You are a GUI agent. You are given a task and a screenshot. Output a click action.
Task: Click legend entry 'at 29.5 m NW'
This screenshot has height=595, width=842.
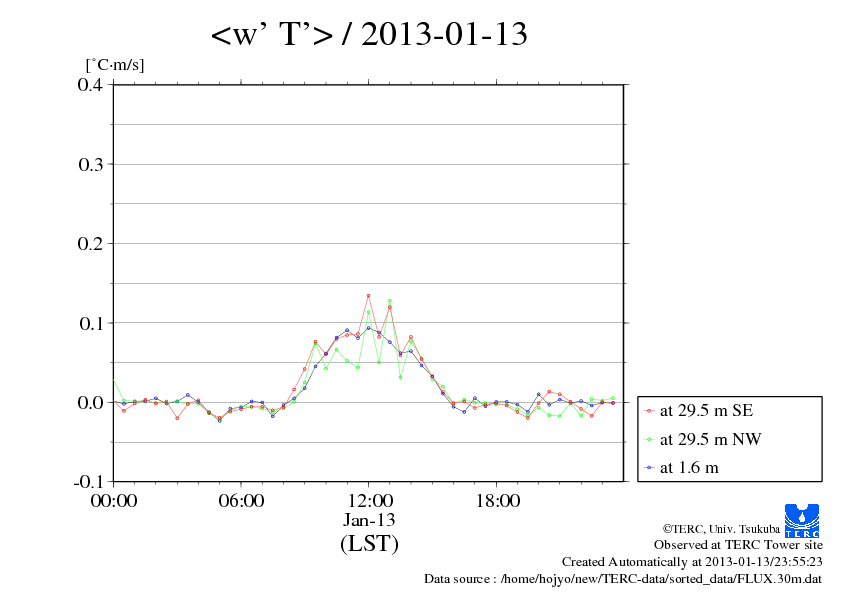710,439
